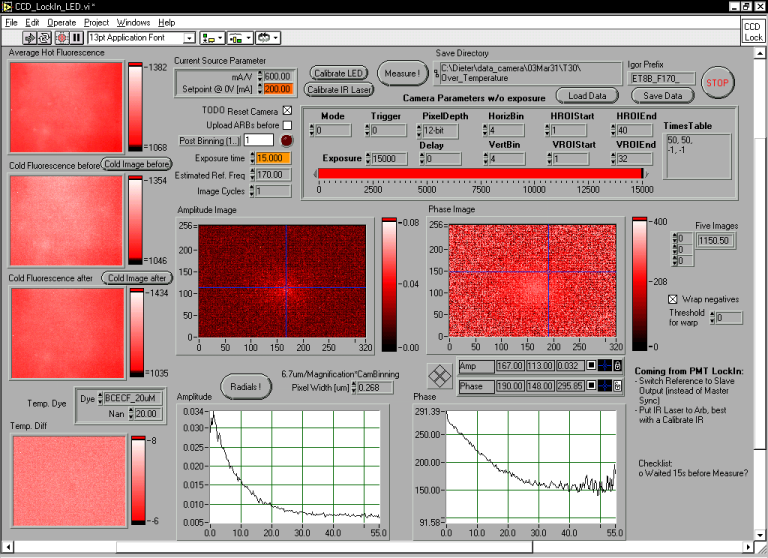Click the Calibrate LED button
This screenshot has height=558, width=768.
[x=337, y=73]
